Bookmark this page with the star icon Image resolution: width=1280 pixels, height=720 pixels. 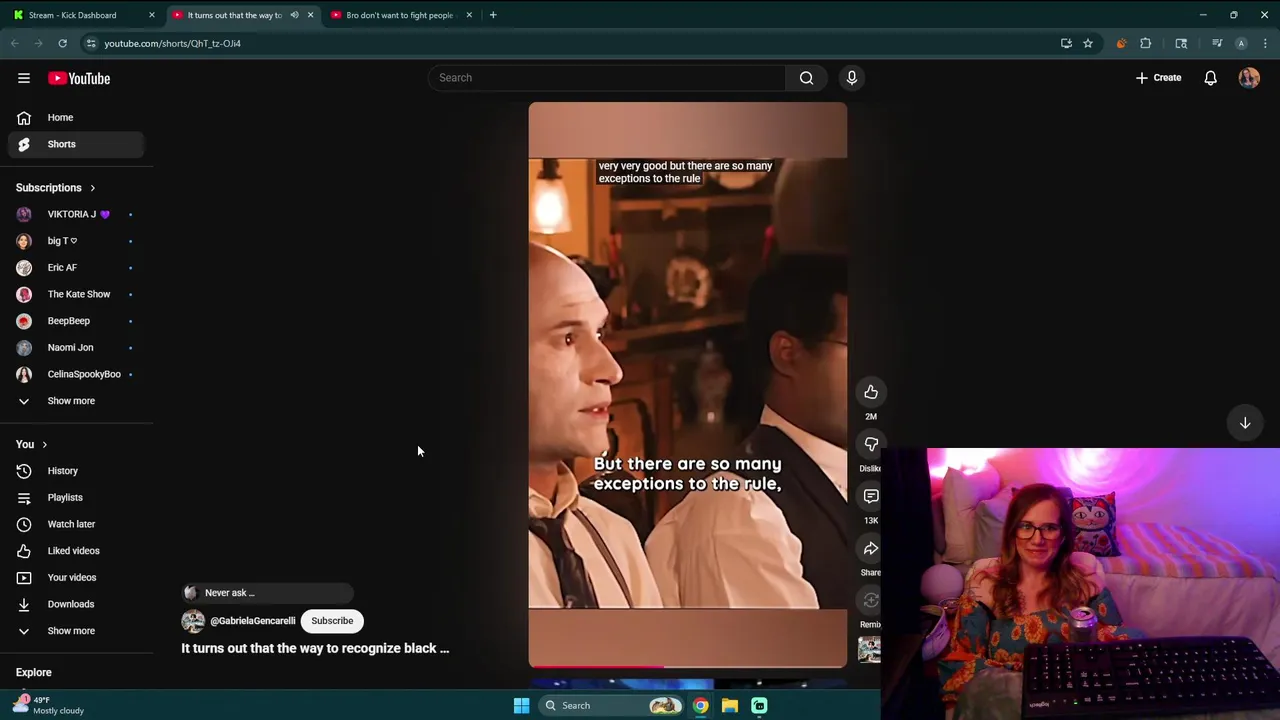(x=1088, y=43)
